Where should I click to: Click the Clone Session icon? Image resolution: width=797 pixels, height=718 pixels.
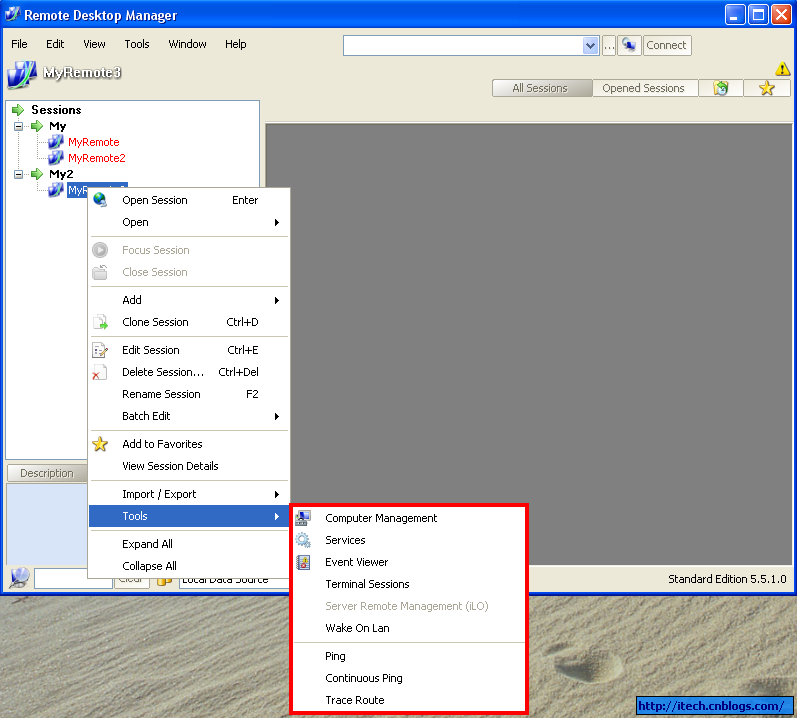point(100,322)
